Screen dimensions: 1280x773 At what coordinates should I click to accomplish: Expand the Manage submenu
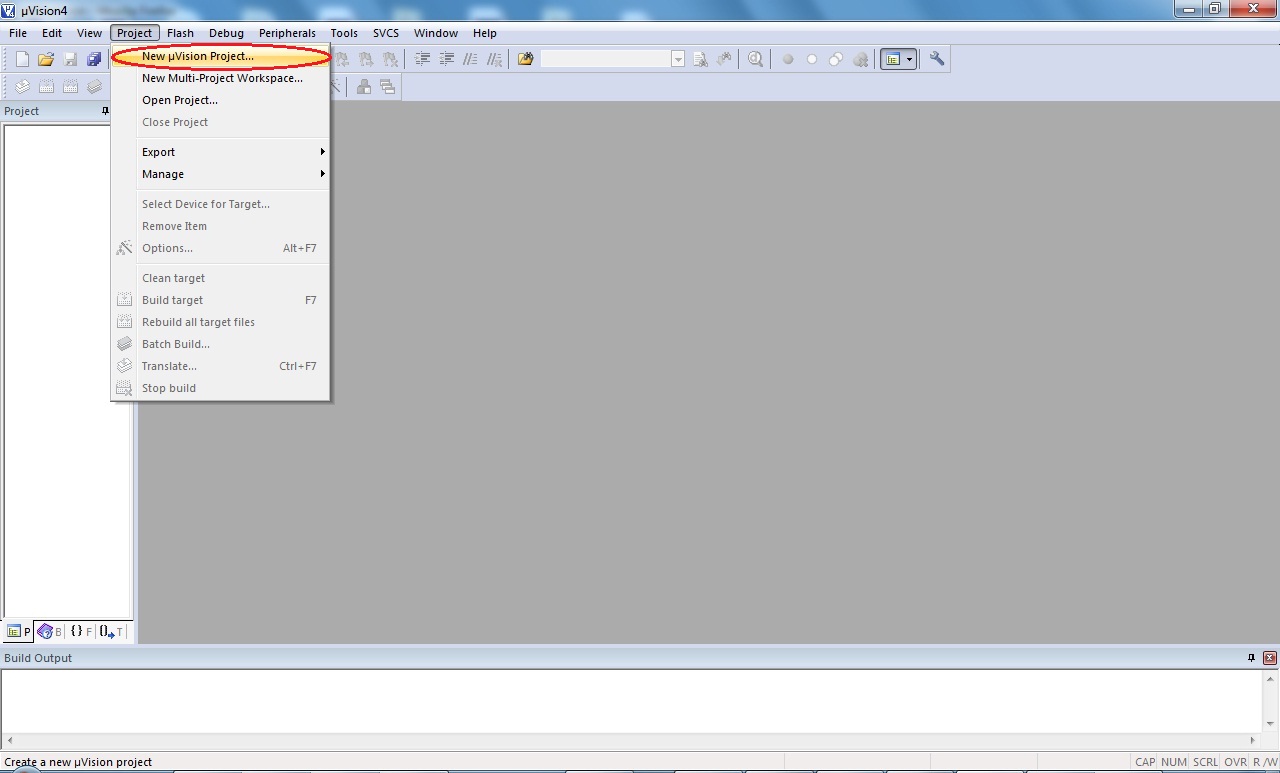point(220,174)
